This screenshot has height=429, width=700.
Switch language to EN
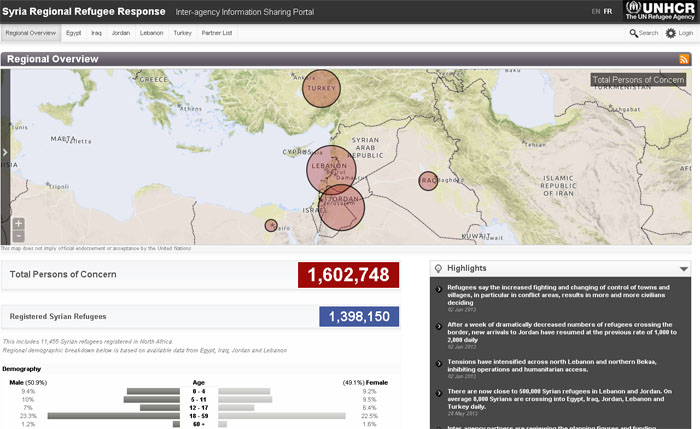coord(596,12)
